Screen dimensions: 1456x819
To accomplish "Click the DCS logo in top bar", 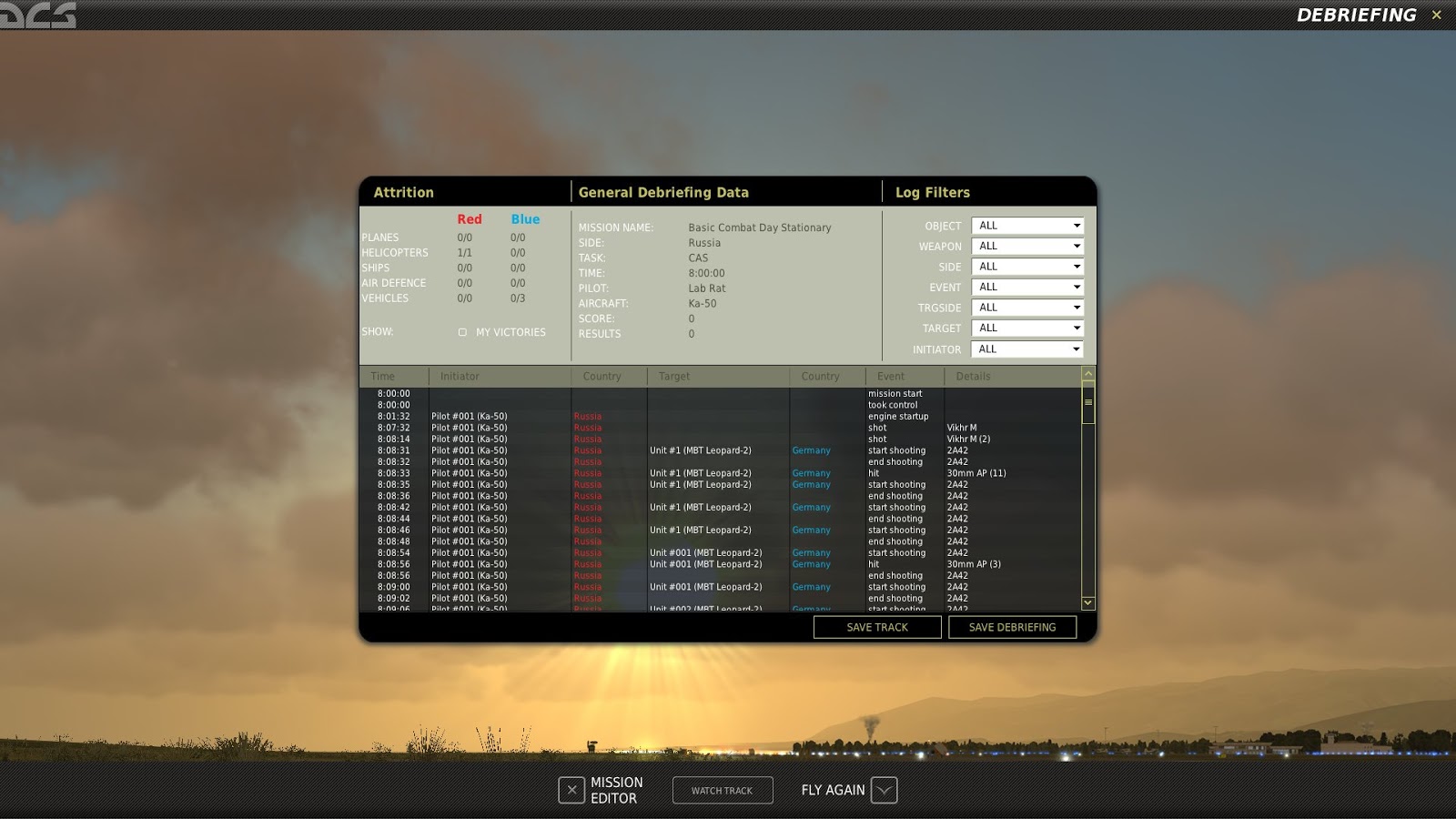I will tap(38, 15).
